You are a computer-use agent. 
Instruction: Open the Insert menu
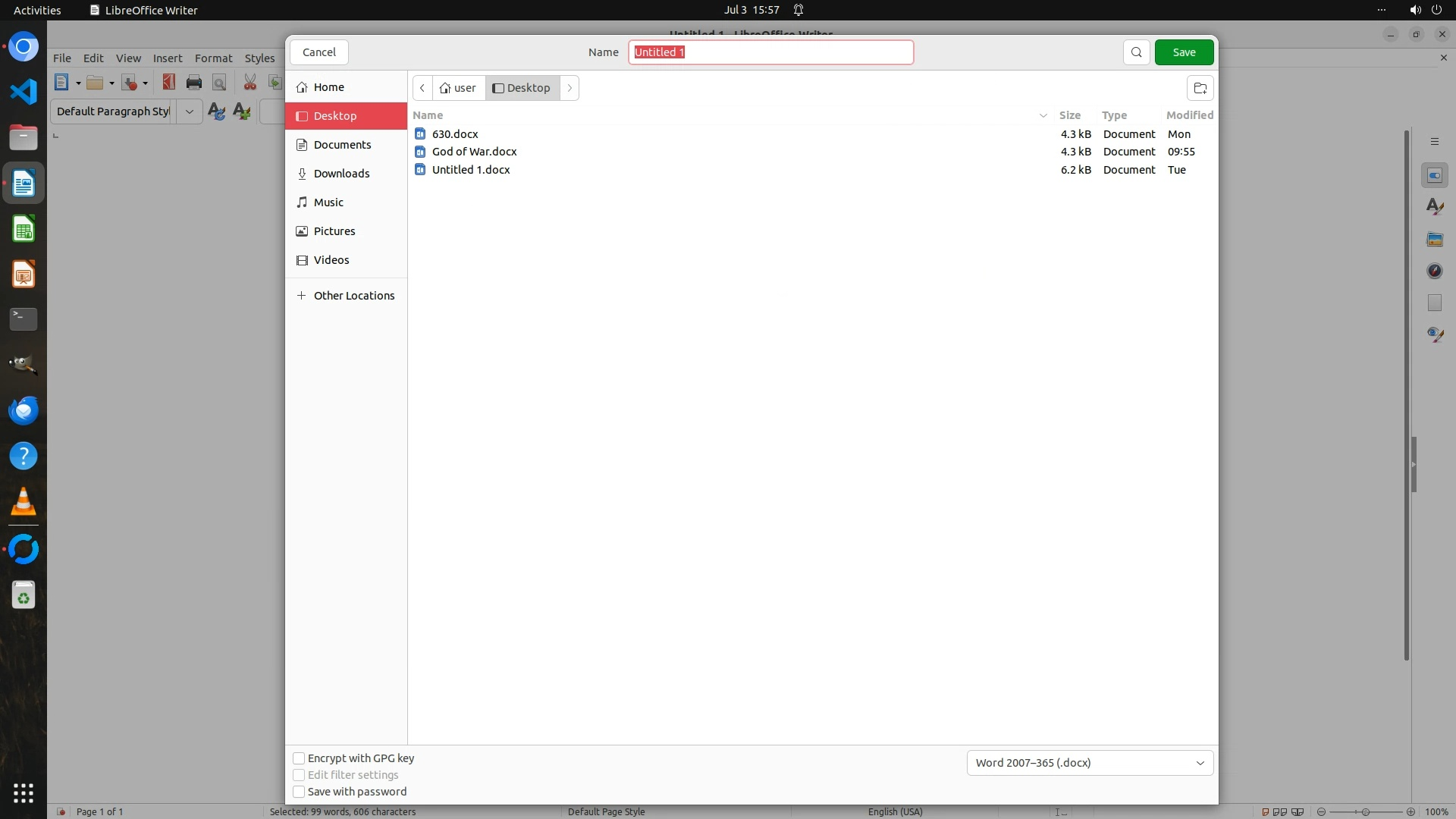167,58
